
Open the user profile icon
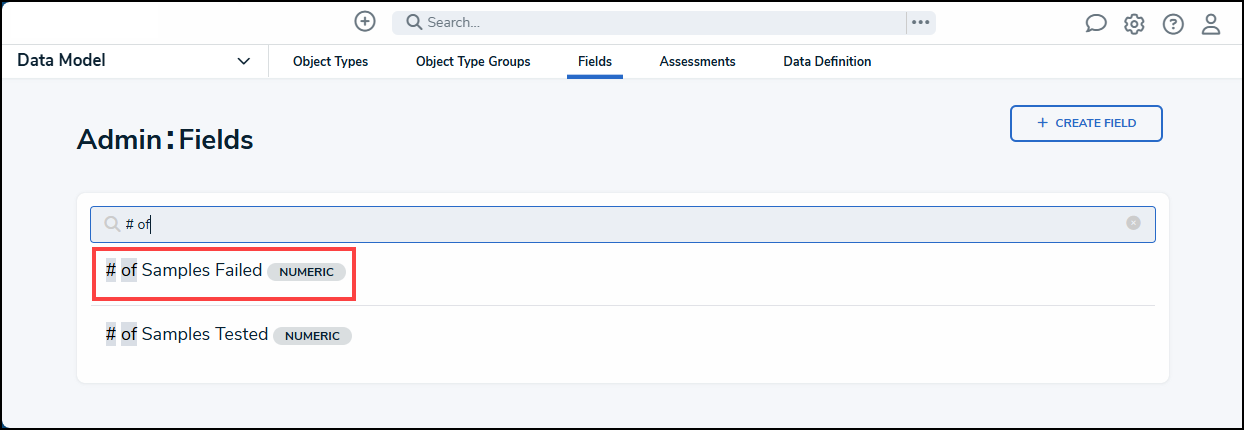[x=1211, y=24]
